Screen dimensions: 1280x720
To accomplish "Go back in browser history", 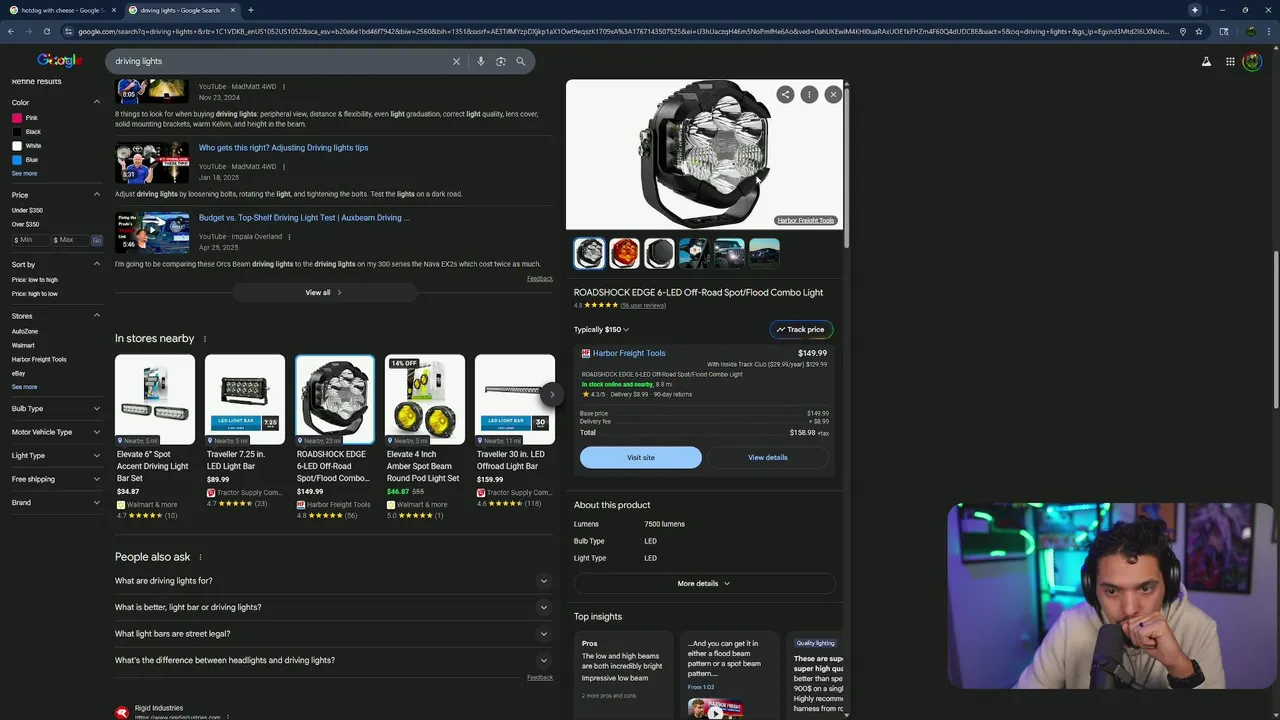I will pyautogui.click(x=11, y=31).
